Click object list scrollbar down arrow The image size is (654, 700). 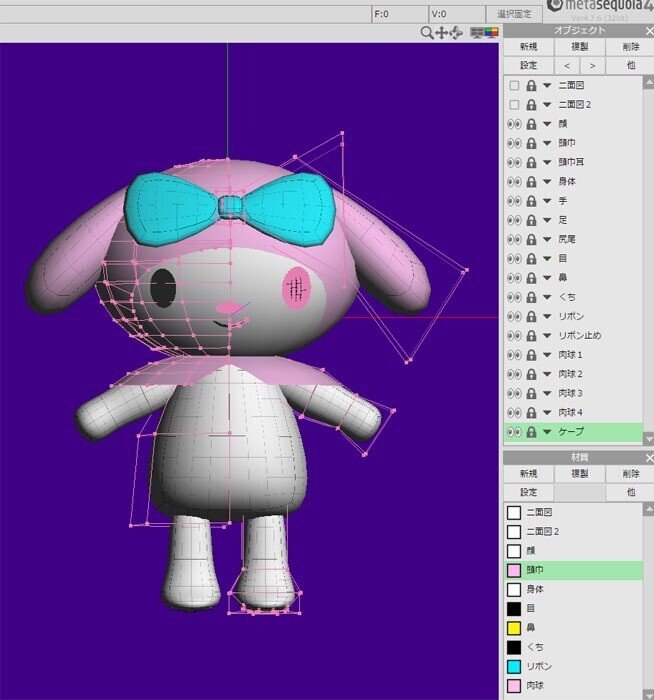tap(648, 438)
